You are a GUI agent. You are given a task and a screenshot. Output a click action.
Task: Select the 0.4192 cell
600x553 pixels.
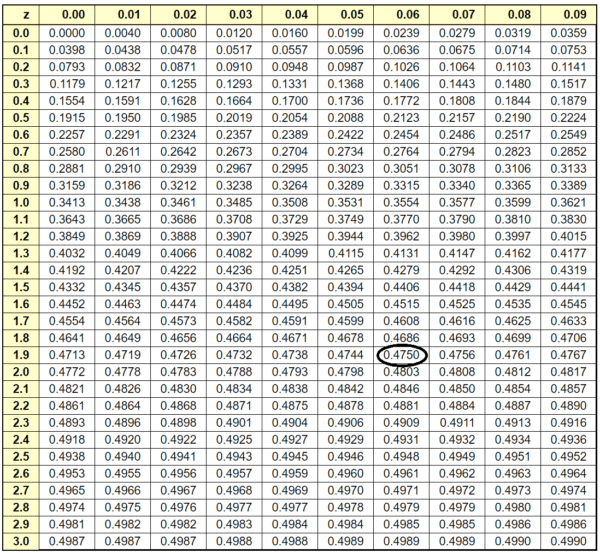click(67, 271)
